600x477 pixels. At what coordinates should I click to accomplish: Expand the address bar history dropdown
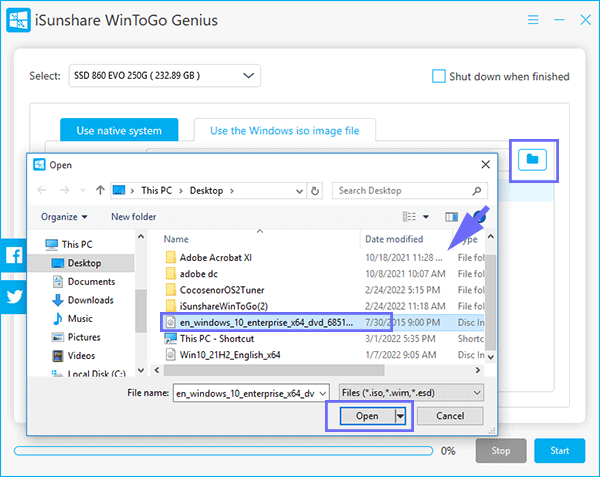tap(300, 191)
